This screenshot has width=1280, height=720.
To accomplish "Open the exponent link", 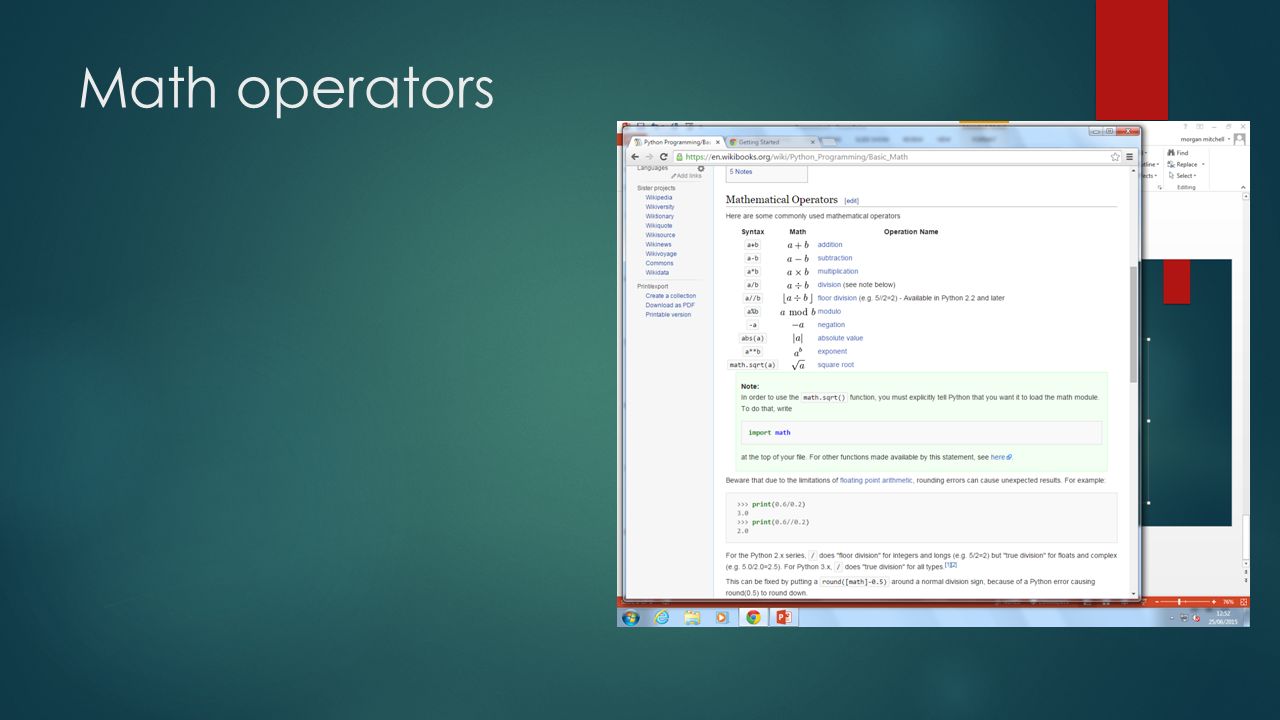I will click(x=832, y=351).
